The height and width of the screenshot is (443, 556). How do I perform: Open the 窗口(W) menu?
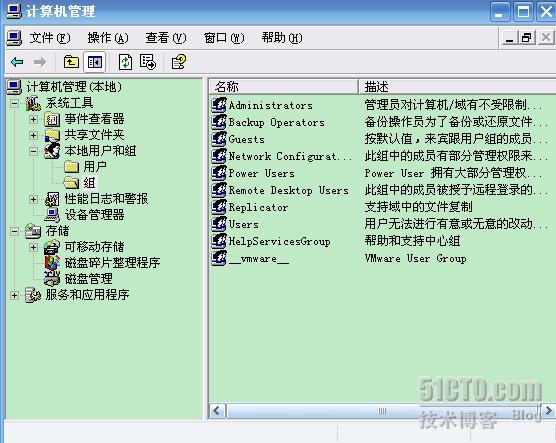tap(224, 38)
